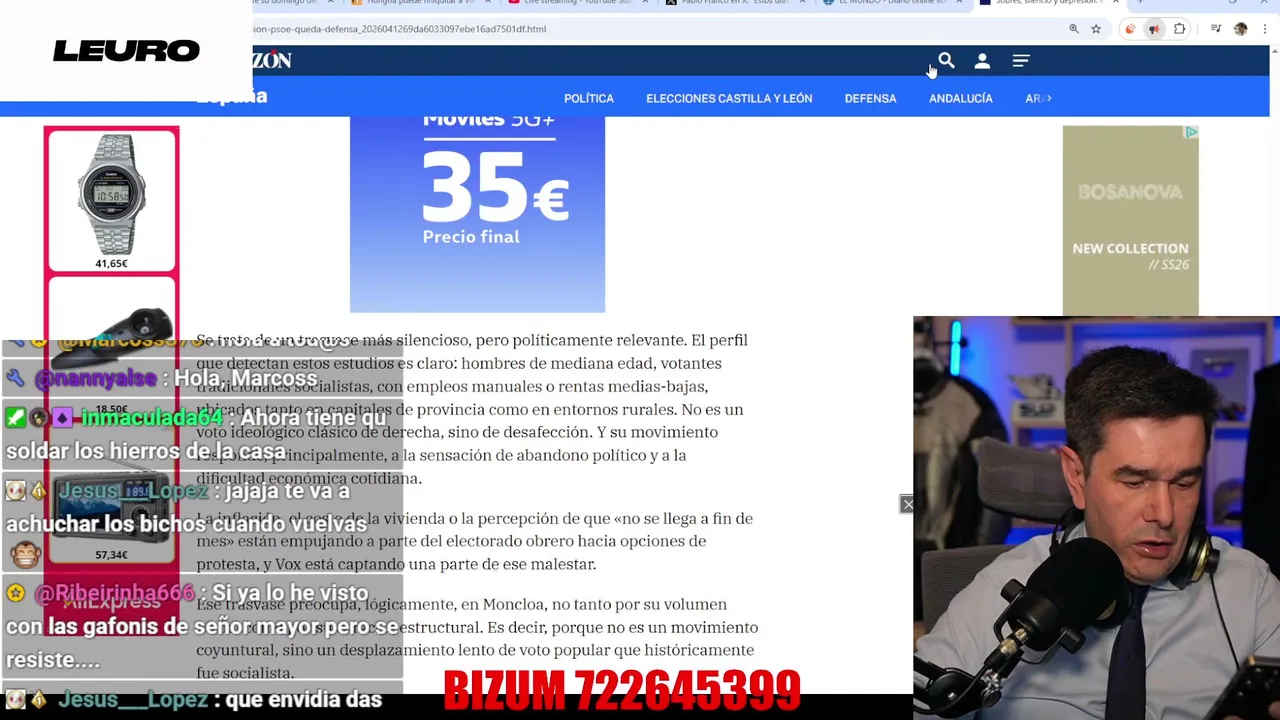
Task: Open Elecciones Castilla y León section
Action: [729, 98]
